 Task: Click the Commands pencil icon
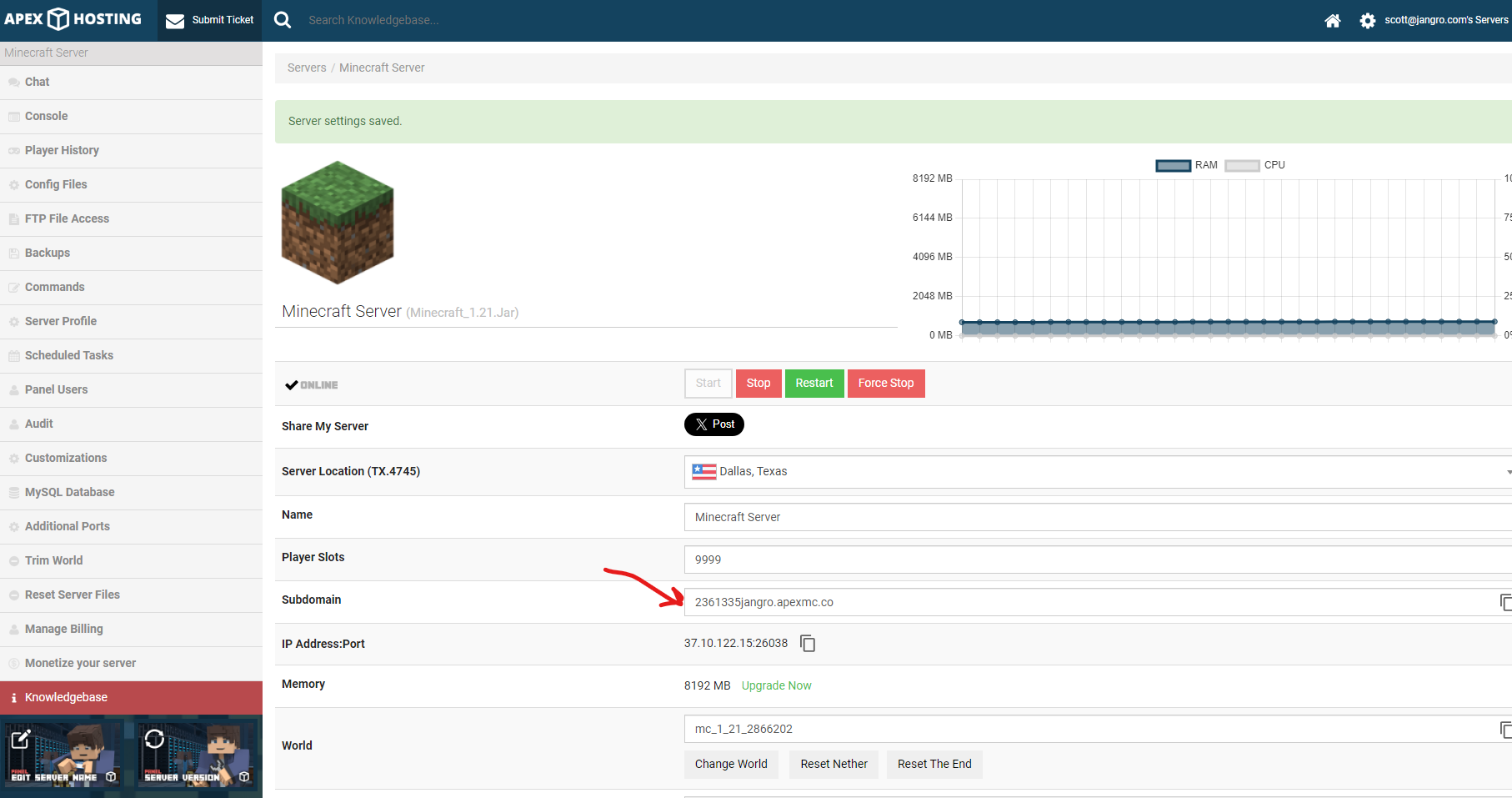tap(14, 288)
